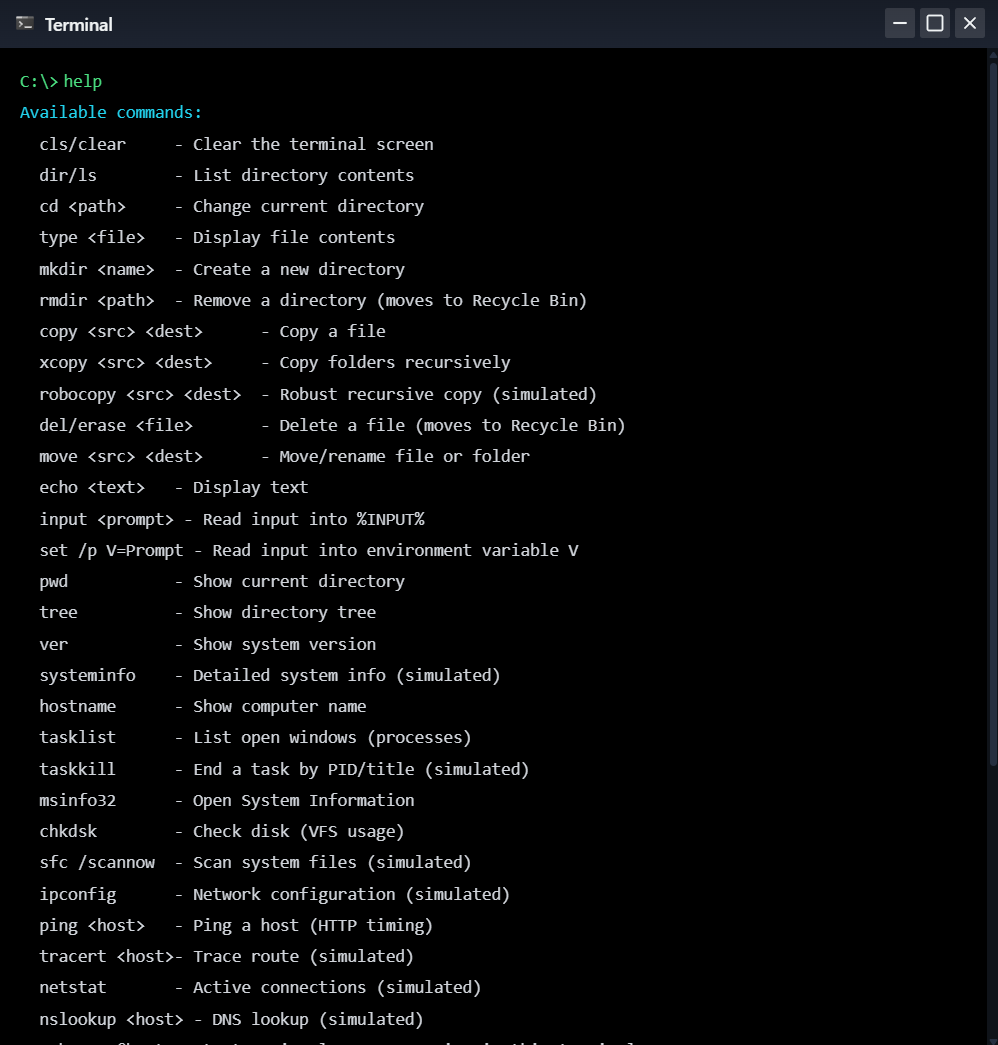Click 'Display file contents' description

coord(294,237)
